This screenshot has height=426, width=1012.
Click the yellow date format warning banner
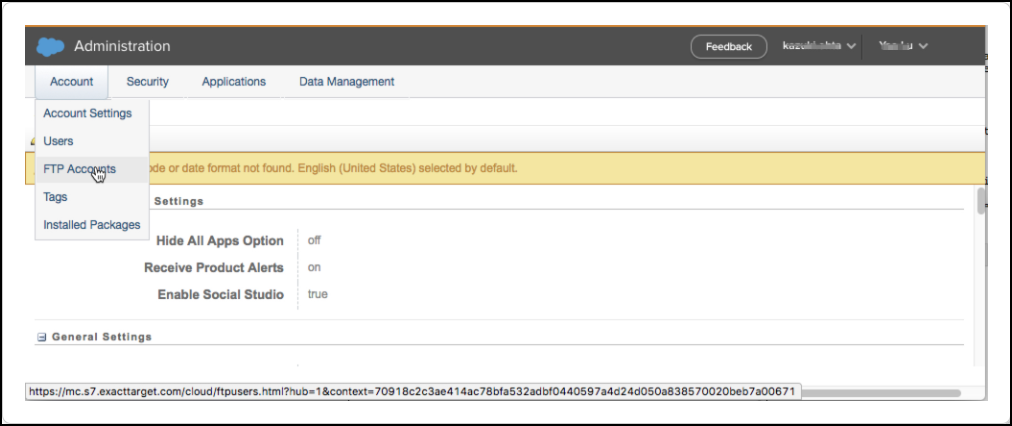pyautogui.click(x=560, y=168)
